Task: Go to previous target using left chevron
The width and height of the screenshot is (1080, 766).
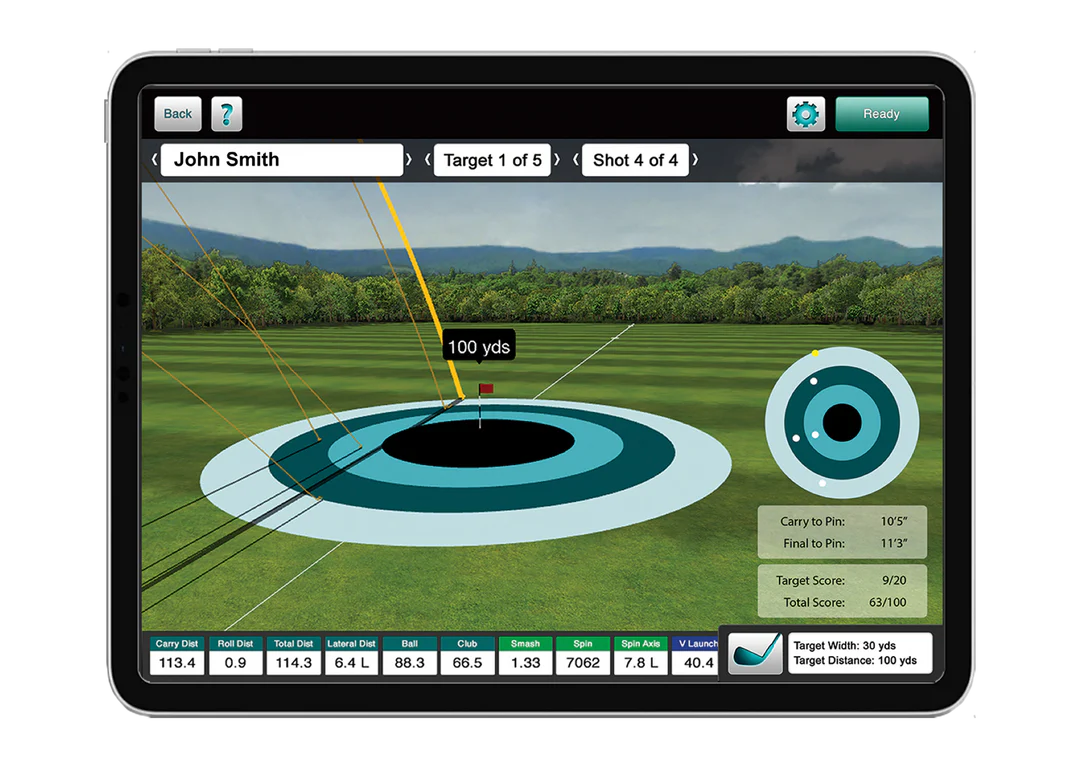Action: click(427, 160)
